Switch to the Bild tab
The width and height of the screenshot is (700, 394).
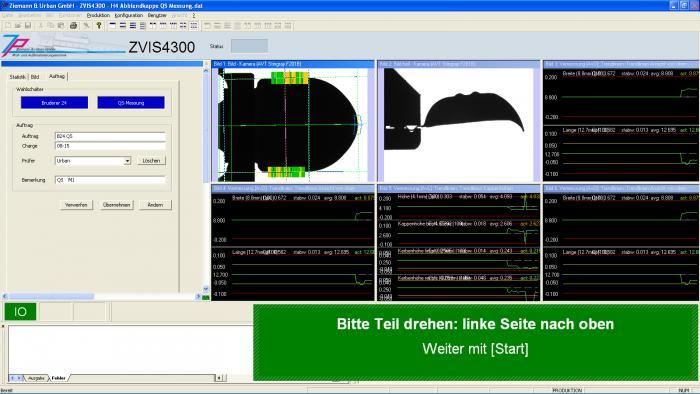tap(35, 77)
